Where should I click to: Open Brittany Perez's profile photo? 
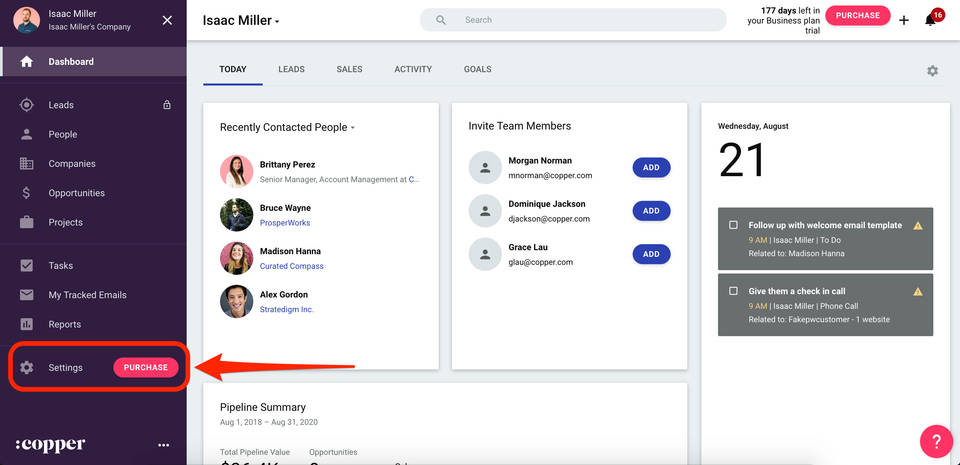pyautogui.click(x=236, y=171)
